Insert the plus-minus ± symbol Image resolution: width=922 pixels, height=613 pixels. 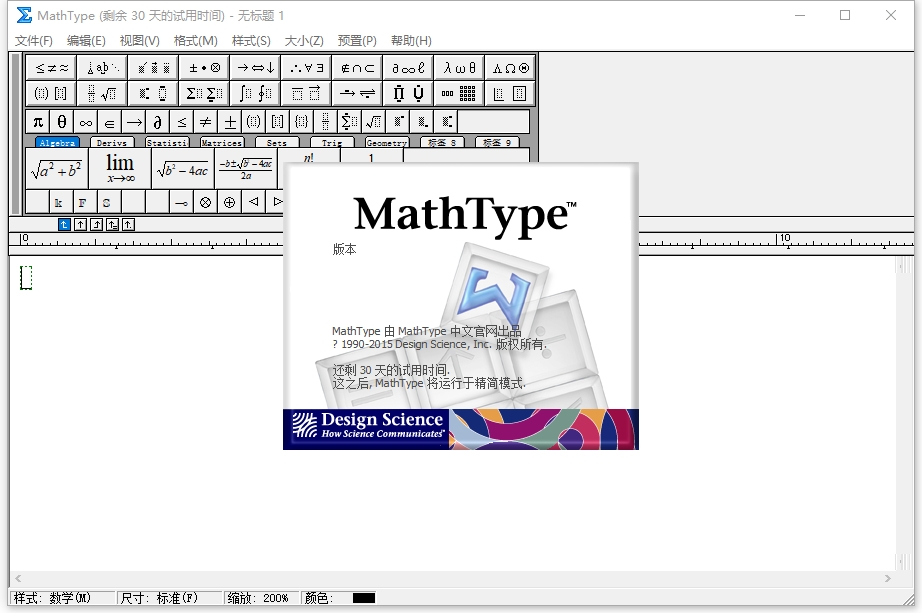[230, 122]
